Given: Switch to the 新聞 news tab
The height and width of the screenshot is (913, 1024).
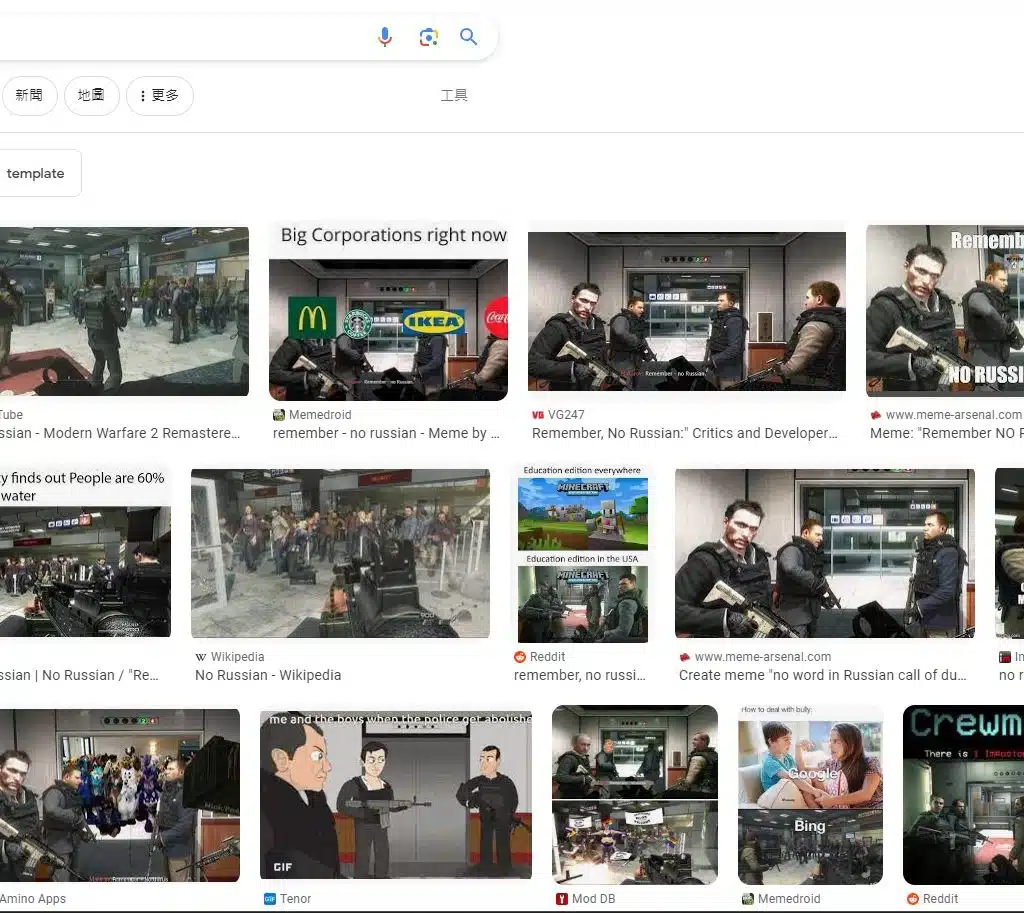Looking at the screenshot, I should click(29, 96).
